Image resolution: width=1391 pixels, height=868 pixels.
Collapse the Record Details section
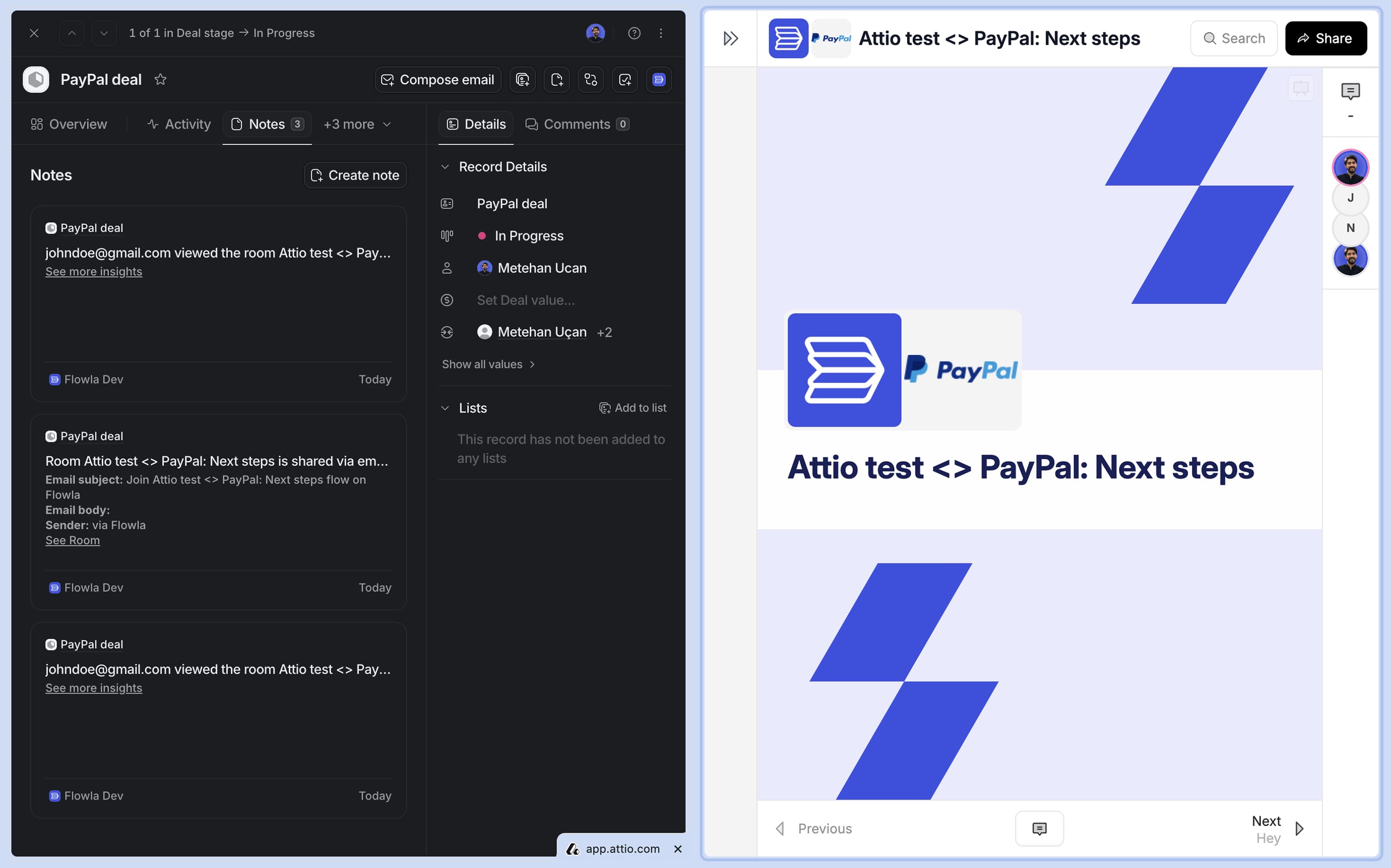pyautogui.click(x=445, y=167)
